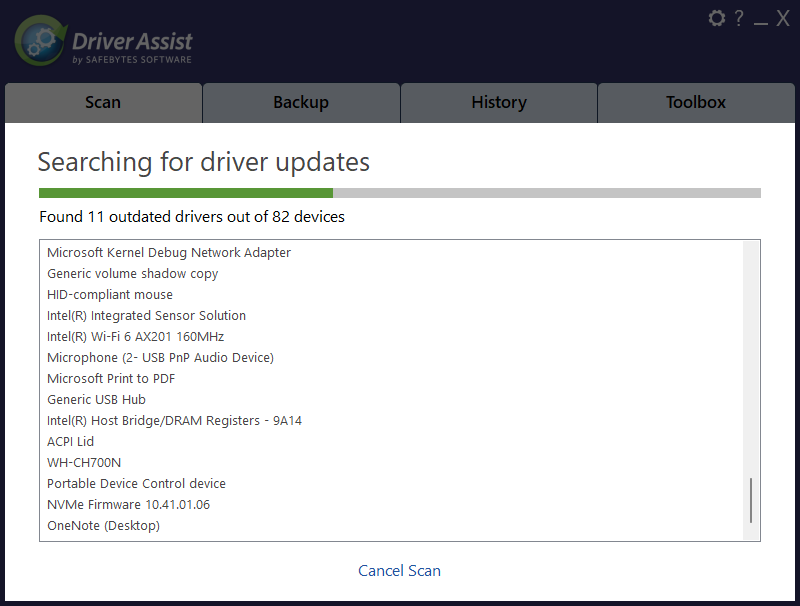Open help using the question mark icon
The image size is (800, 606).
click(x=738, y=18)
